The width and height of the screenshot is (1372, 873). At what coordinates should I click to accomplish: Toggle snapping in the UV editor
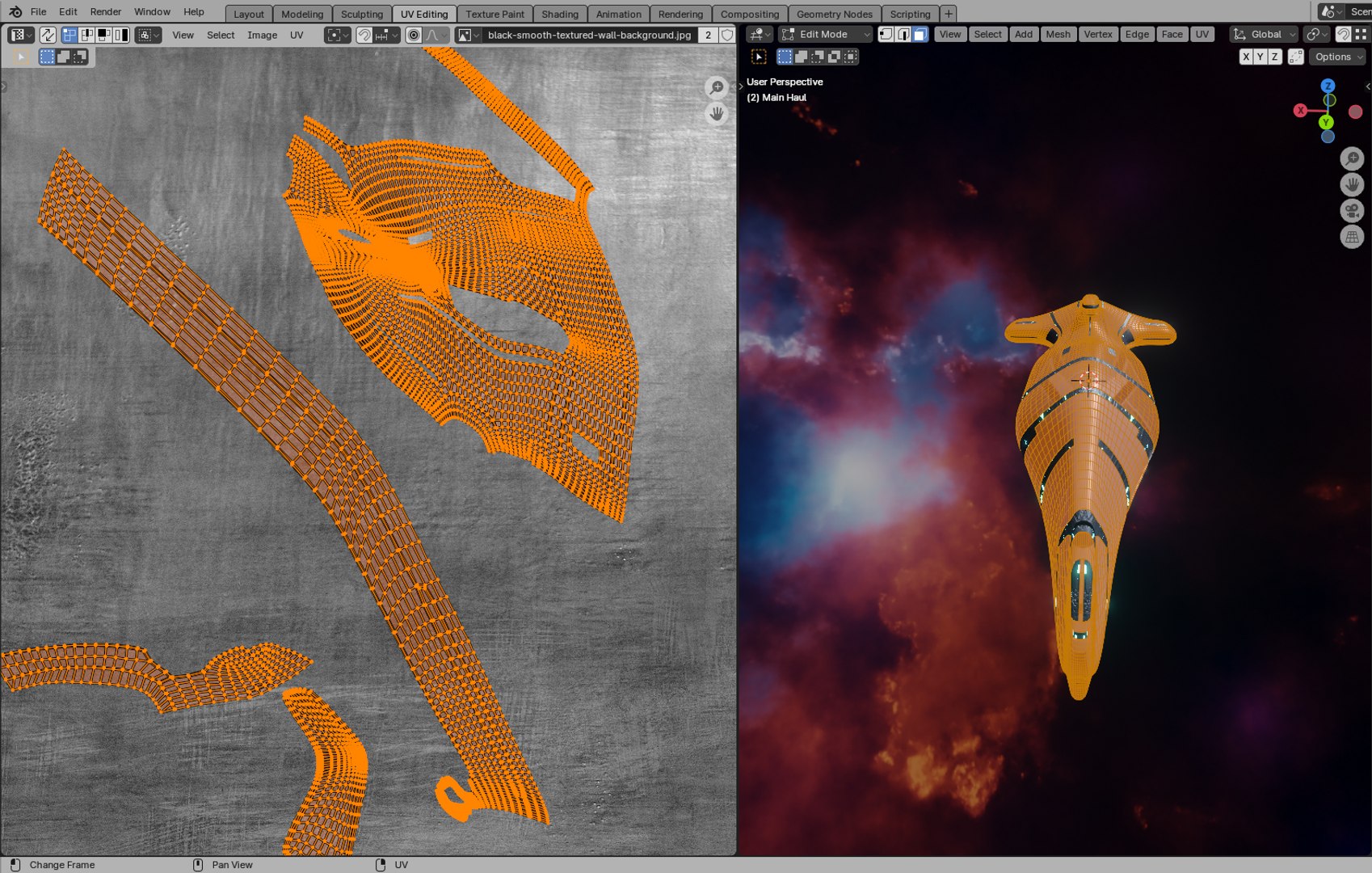[364, 35]
